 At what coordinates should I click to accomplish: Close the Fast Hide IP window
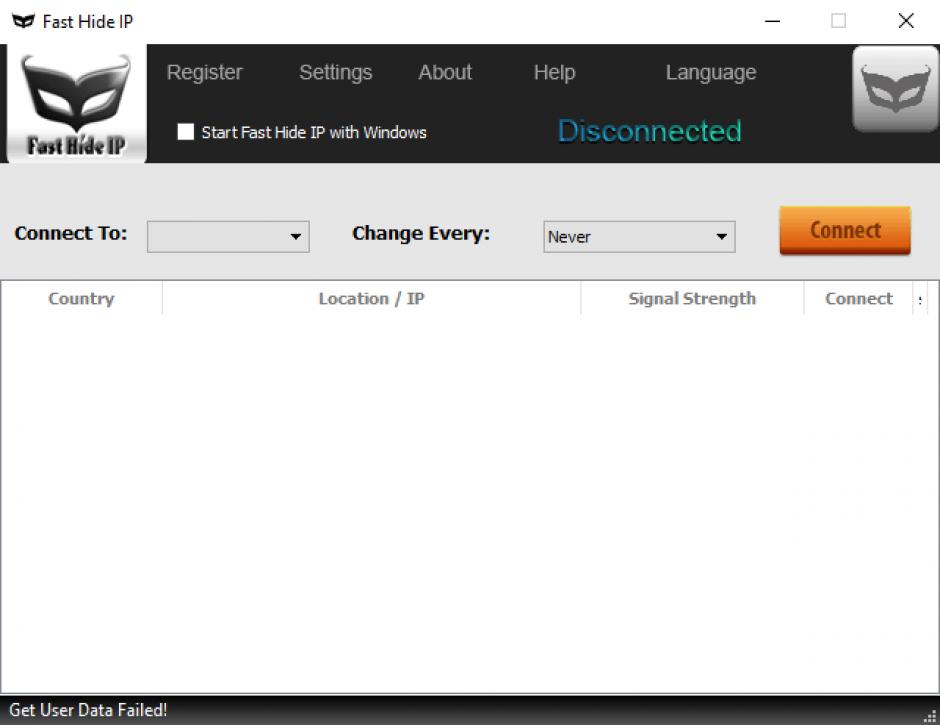(906, 21)
